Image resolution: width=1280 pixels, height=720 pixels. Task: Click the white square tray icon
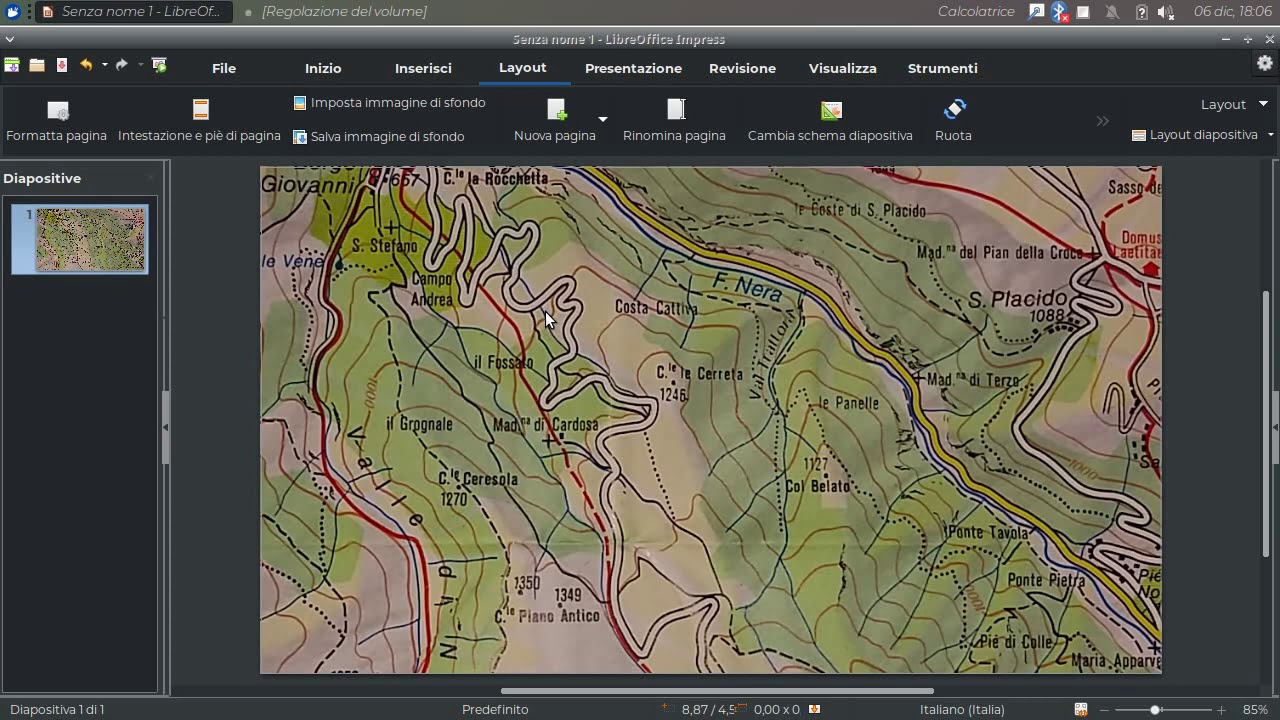click(1083, 12)
